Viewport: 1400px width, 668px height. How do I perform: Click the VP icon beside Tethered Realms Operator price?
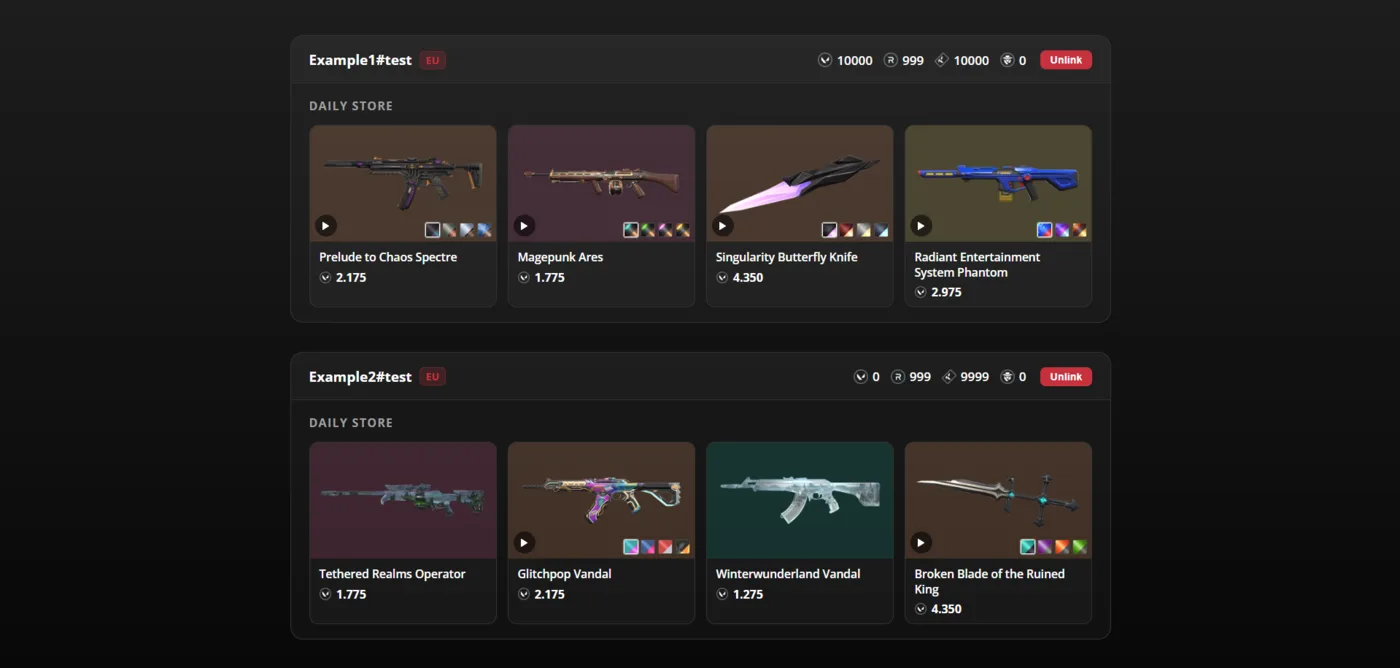pos(325,595)
